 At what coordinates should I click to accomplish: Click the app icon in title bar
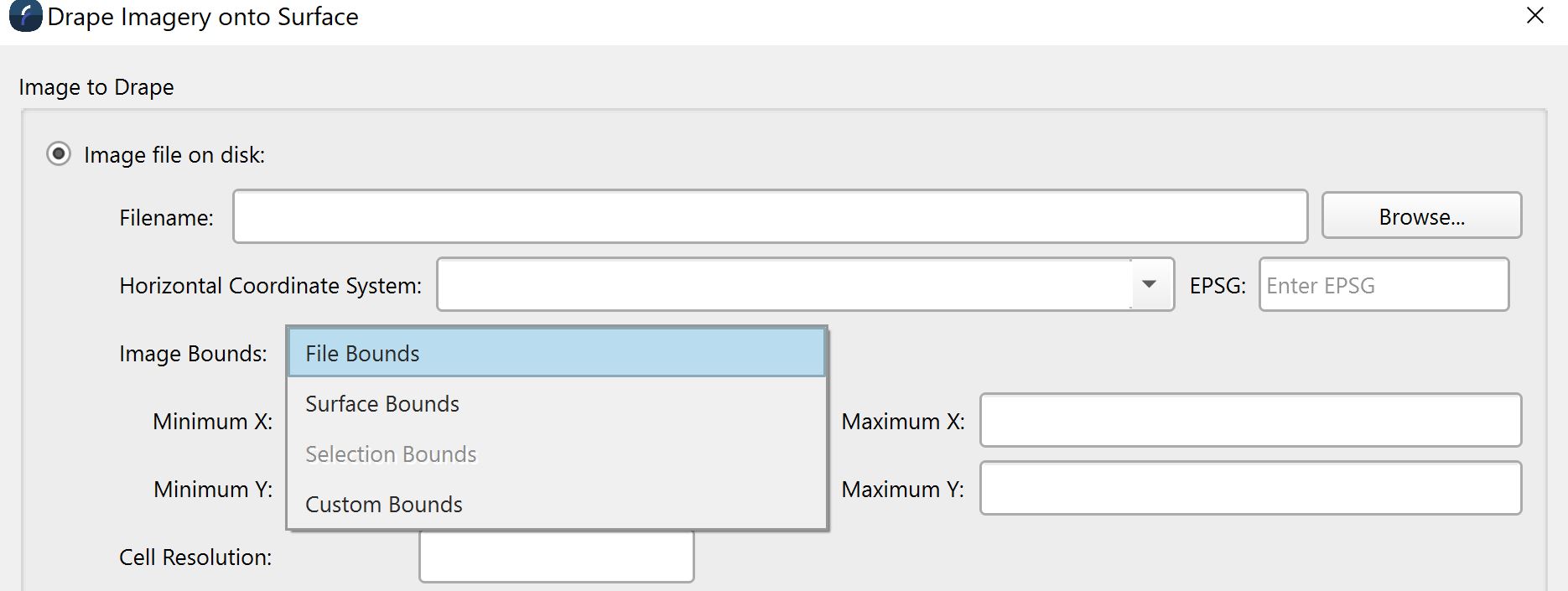point(25,17)
